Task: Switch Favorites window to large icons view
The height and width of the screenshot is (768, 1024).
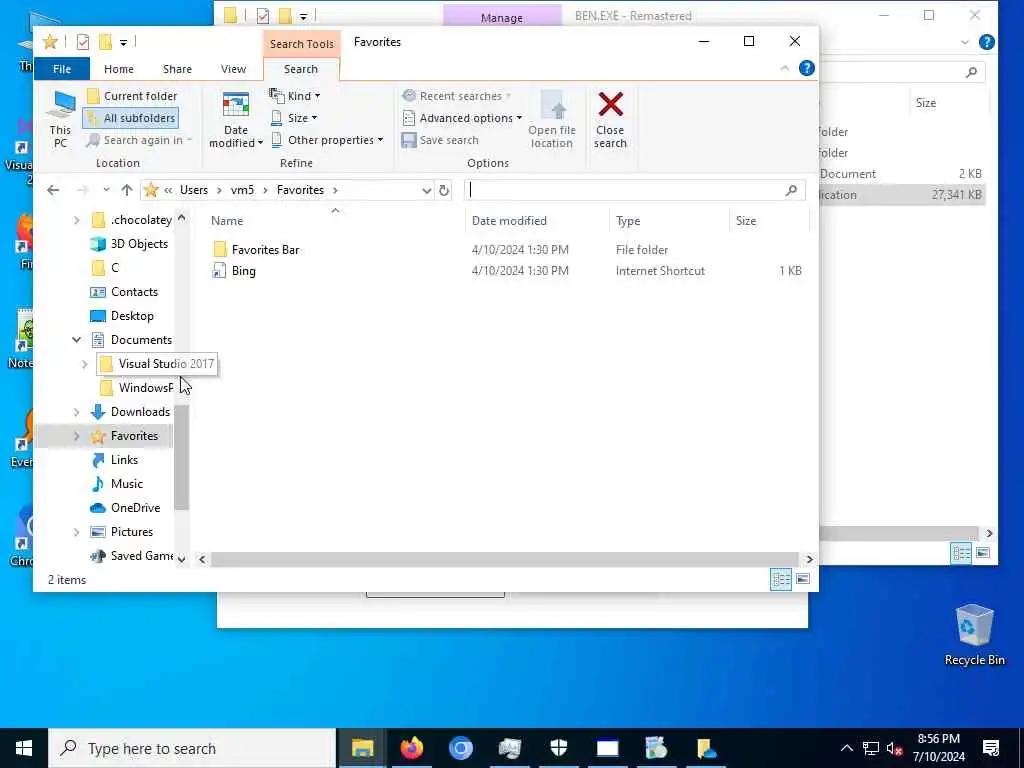Action: (x=803, y=579)
